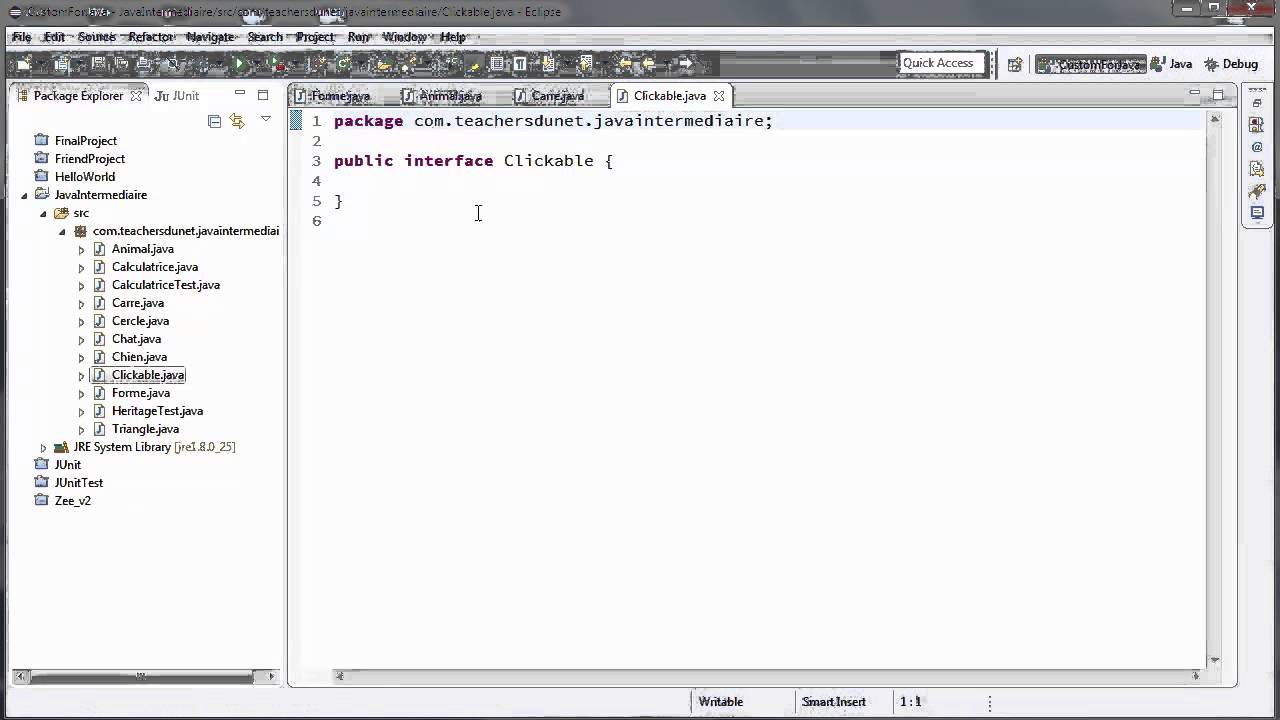Toggle block selection mode icon

coord(496,64)
